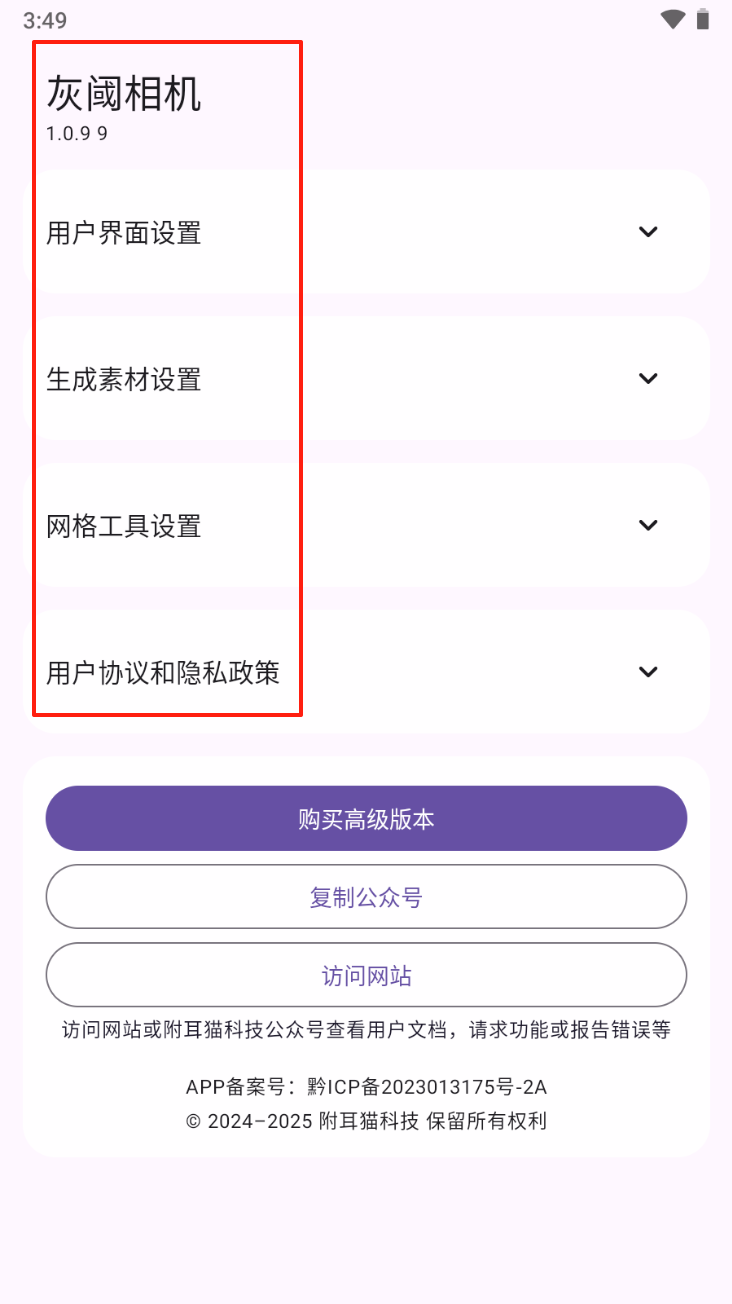The width and height of the screenshot is (732, 1304).
Task: Open the 访问网站 button
Action: [x=366, y=975]
